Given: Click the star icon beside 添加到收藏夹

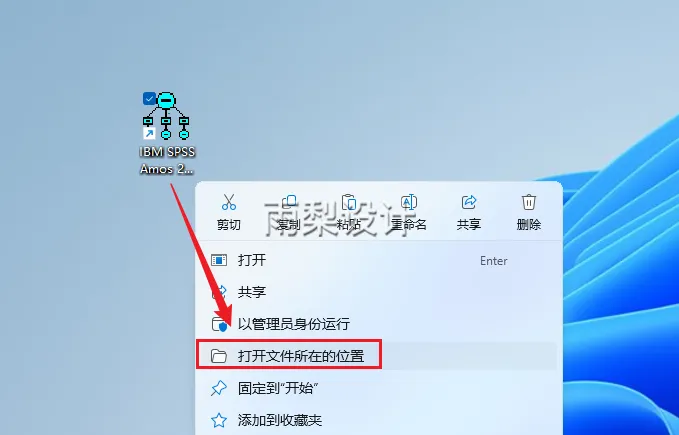Looking at the screenshot, I should click(x=219, y=420).
